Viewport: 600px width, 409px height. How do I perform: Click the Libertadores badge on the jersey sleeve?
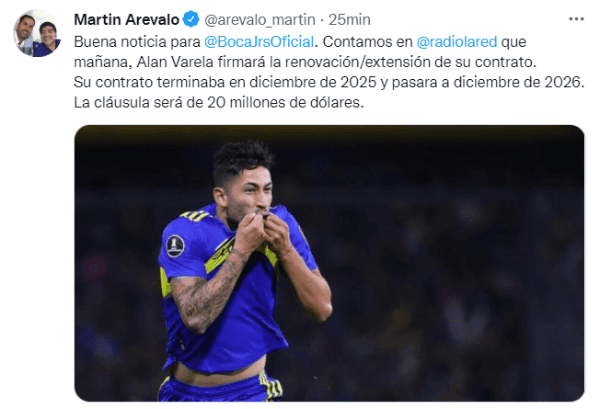click(x=175, y=246)
